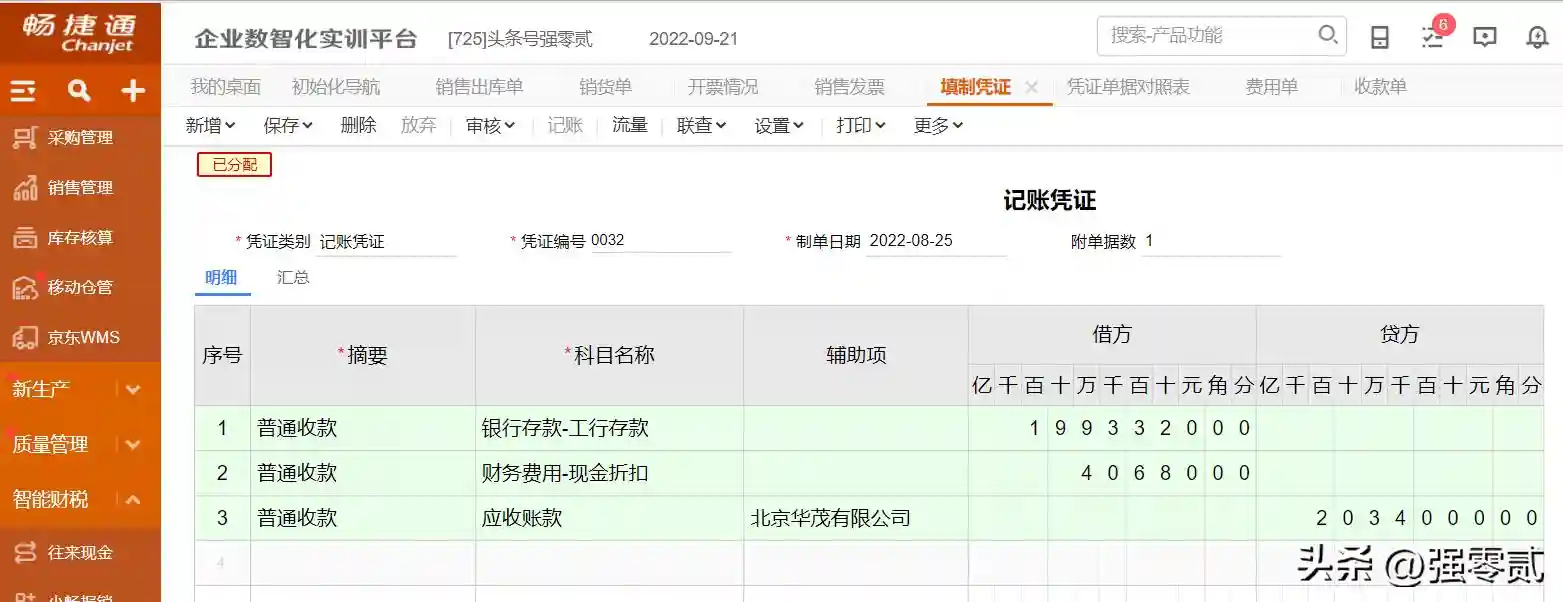Open the 新增 dropdown menu

tap(210, 125)
